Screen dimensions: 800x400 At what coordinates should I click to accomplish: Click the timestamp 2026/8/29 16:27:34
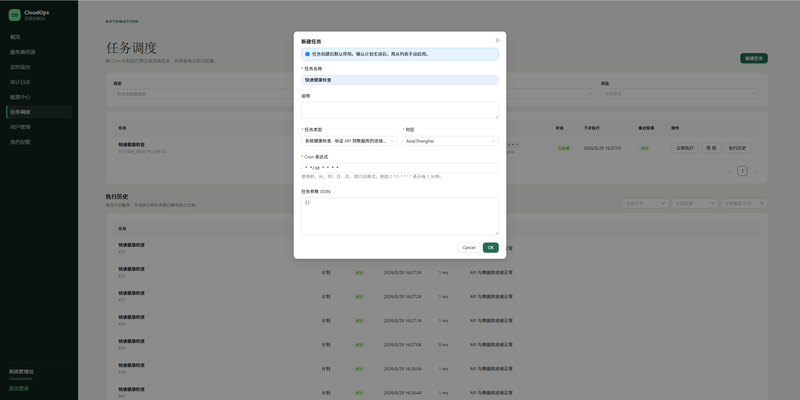point(403,272)
